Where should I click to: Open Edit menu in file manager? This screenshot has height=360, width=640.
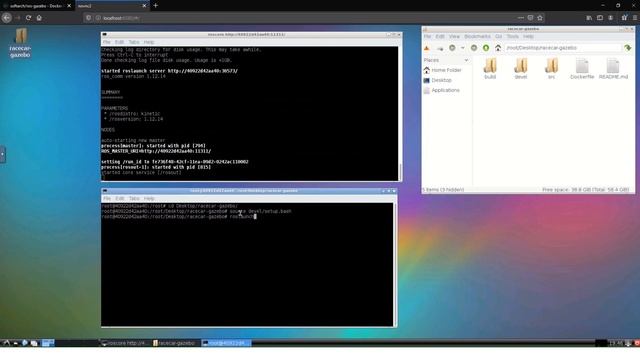tap(440, 36)
